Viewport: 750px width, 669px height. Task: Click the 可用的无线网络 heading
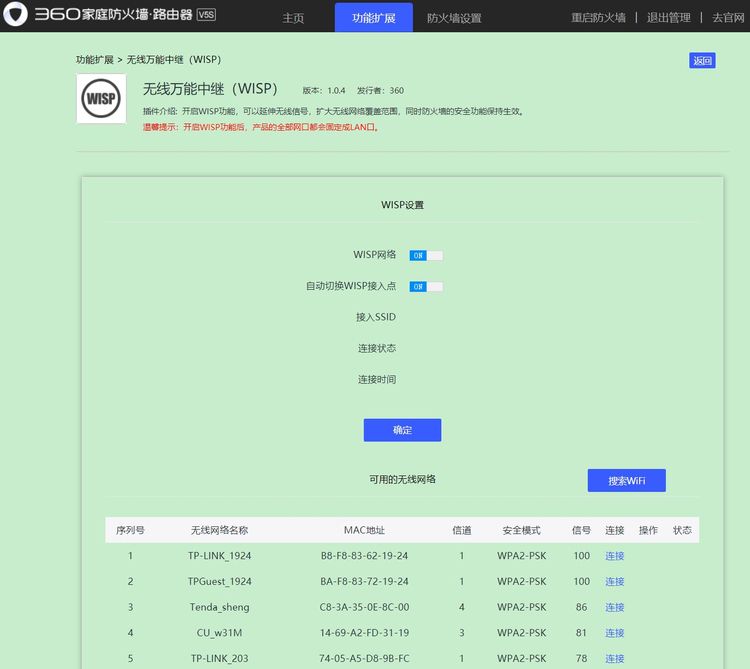(x=402, y=480)
